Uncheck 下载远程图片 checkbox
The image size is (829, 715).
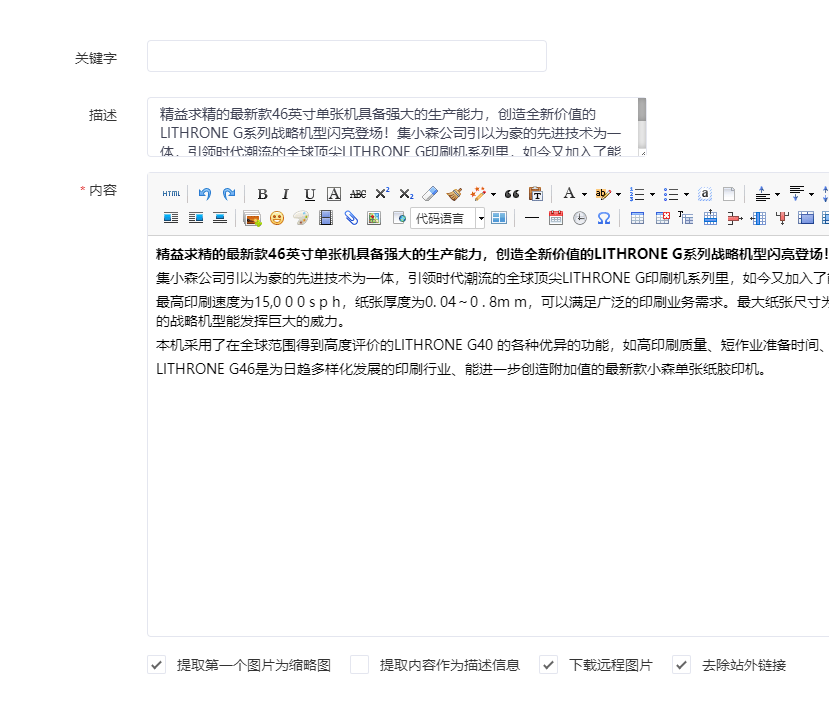coord(548,665)
